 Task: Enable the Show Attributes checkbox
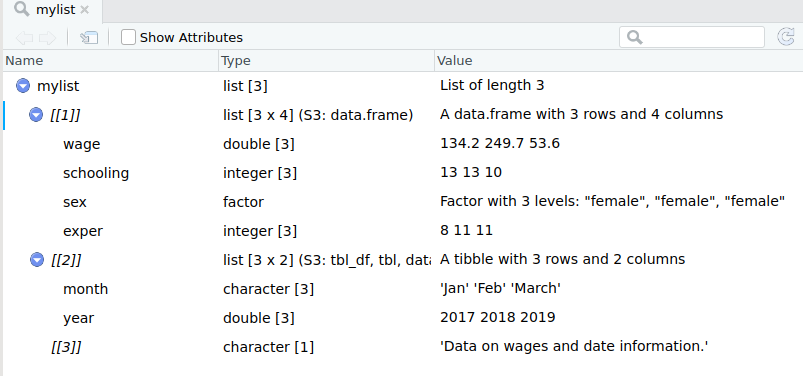128,37
